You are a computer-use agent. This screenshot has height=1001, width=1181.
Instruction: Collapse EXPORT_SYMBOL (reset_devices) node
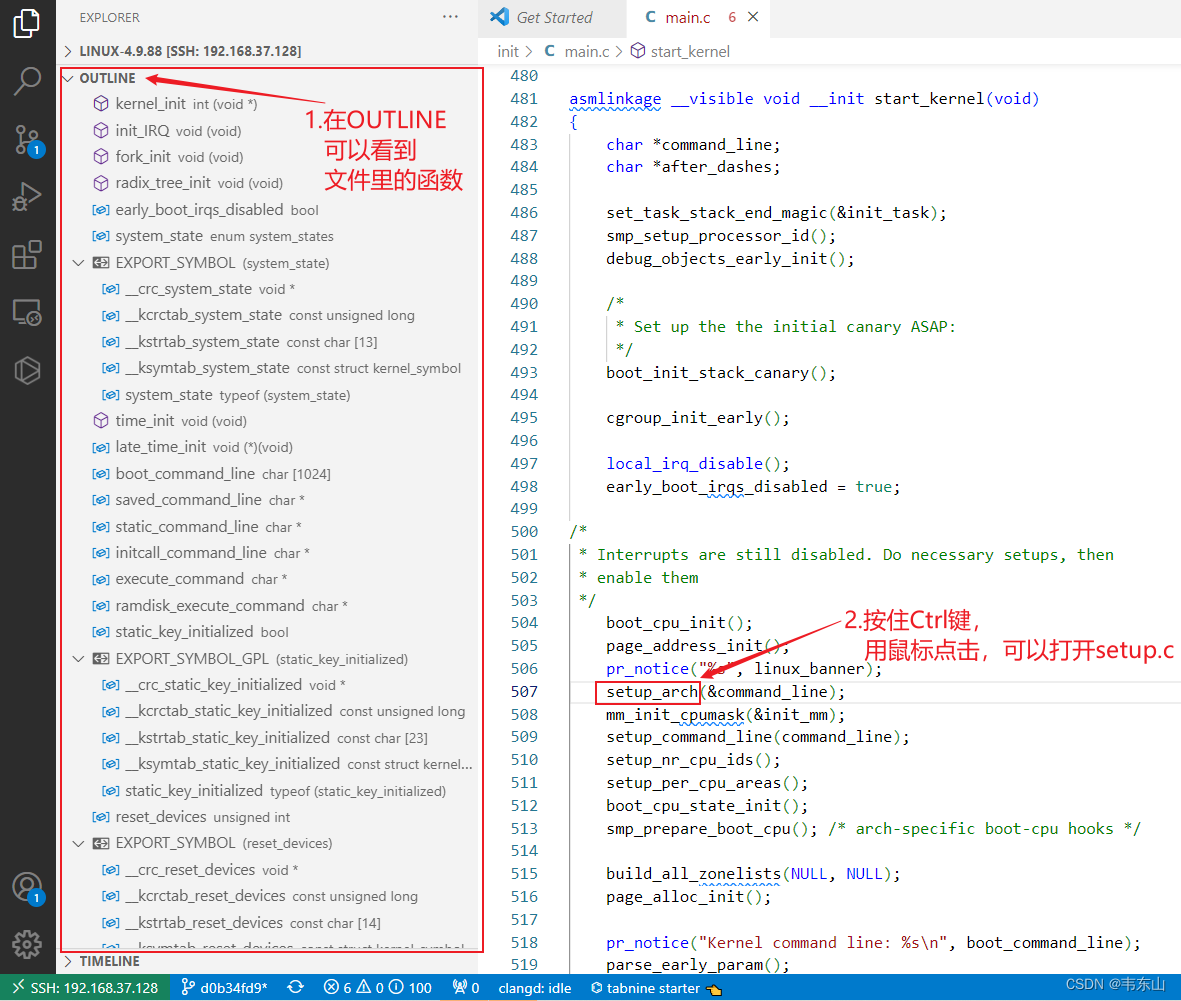(x=78, y=844)
